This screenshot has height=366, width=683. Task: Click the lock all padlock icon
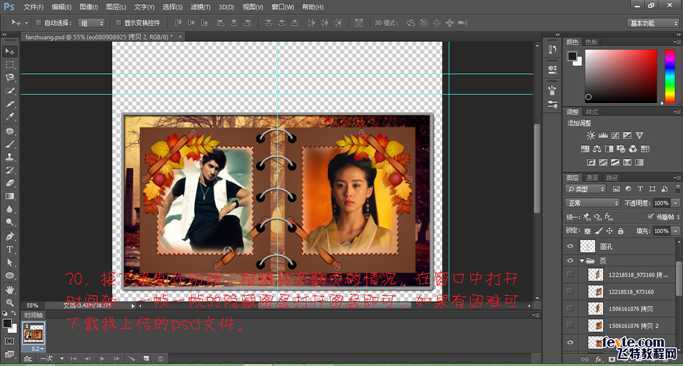(x=620, y=230)
